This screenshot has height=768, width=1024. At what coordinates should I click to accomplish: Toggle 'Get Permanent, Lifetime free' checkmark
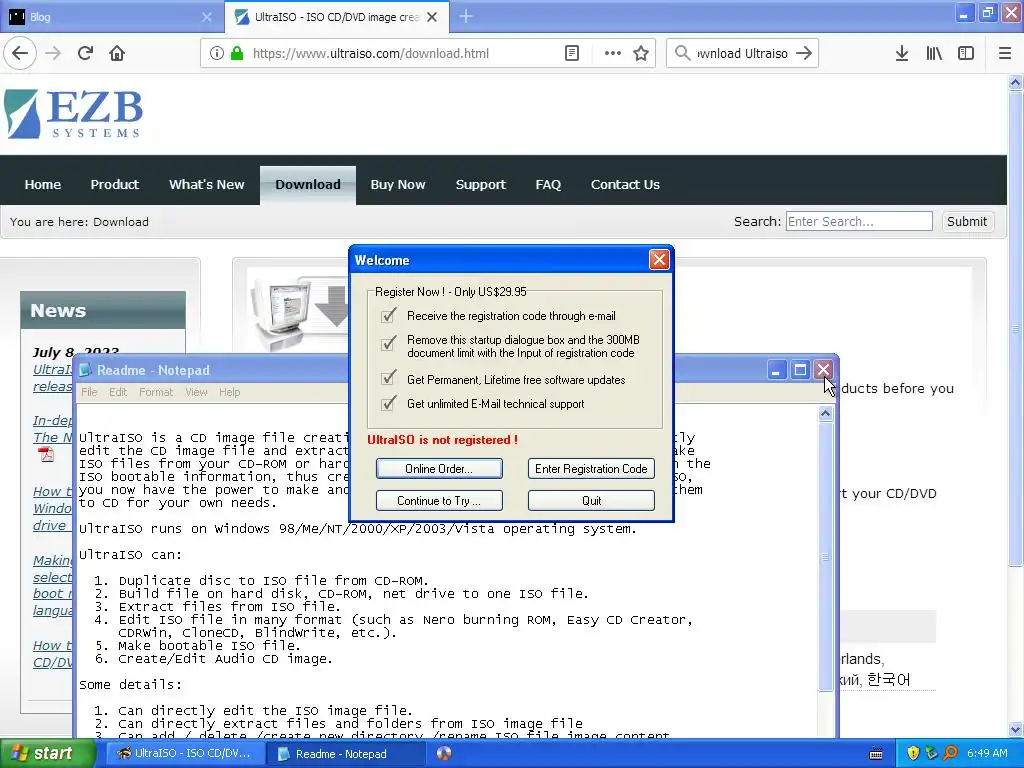click(389, 378)
